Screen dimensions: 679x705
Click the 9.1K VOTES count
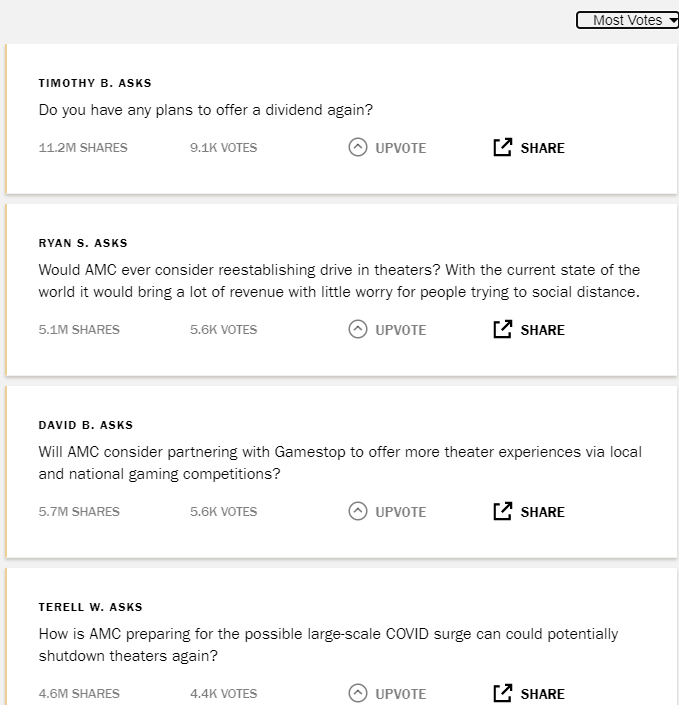223,148
